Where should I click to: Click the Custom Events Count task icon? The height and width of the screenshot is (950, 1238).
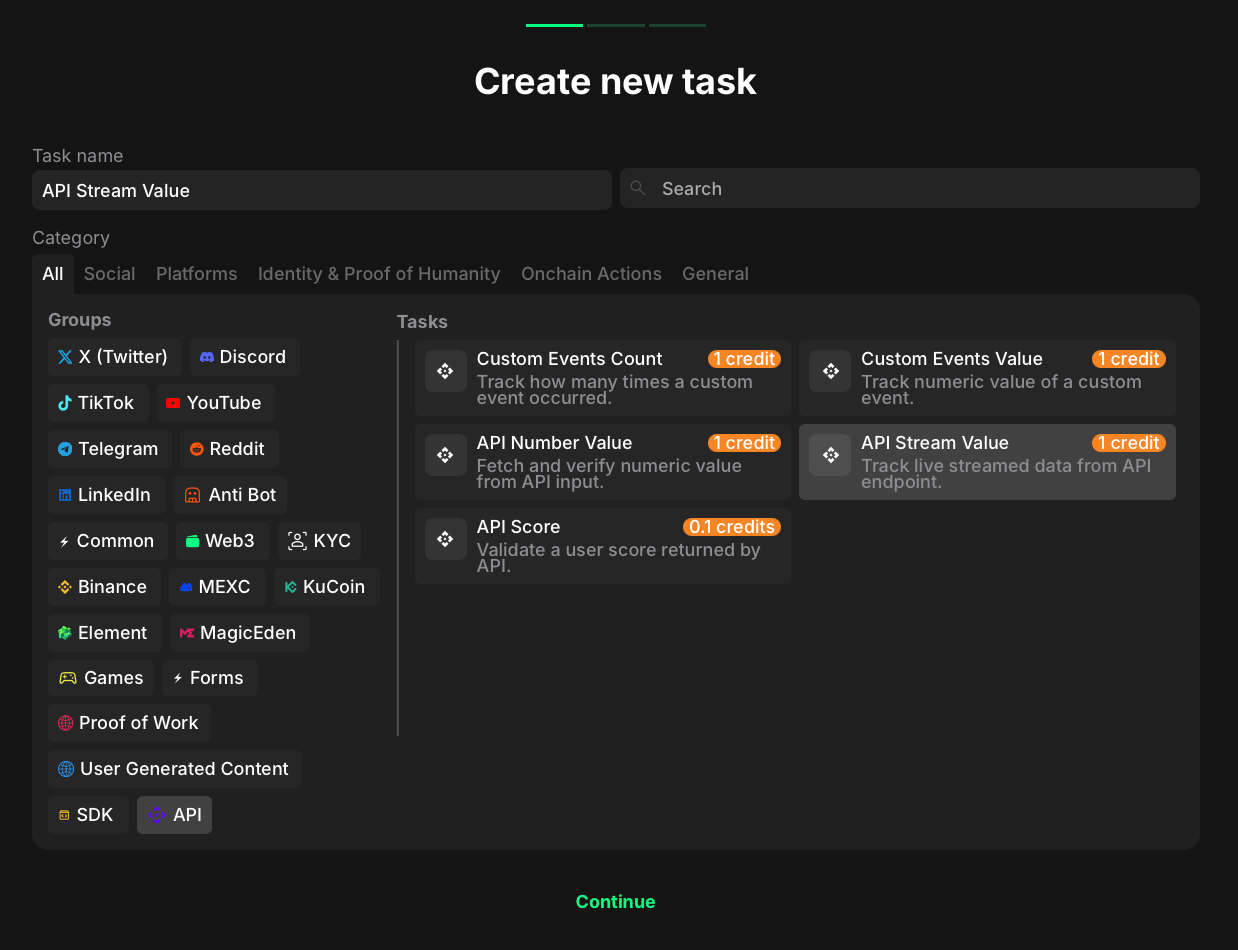click(x=446, y=371)
